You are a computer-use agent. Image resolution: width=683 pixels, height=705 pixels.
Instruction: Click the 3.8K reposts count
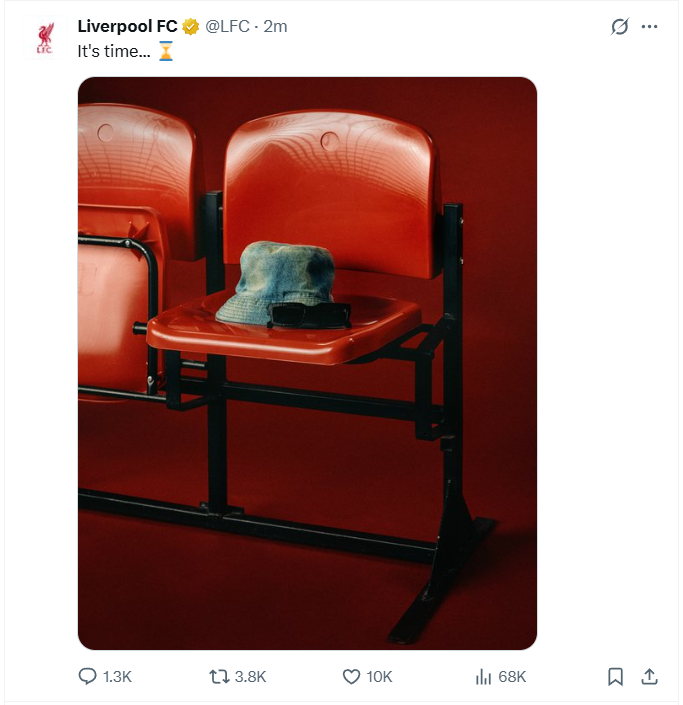click(250, 676)
